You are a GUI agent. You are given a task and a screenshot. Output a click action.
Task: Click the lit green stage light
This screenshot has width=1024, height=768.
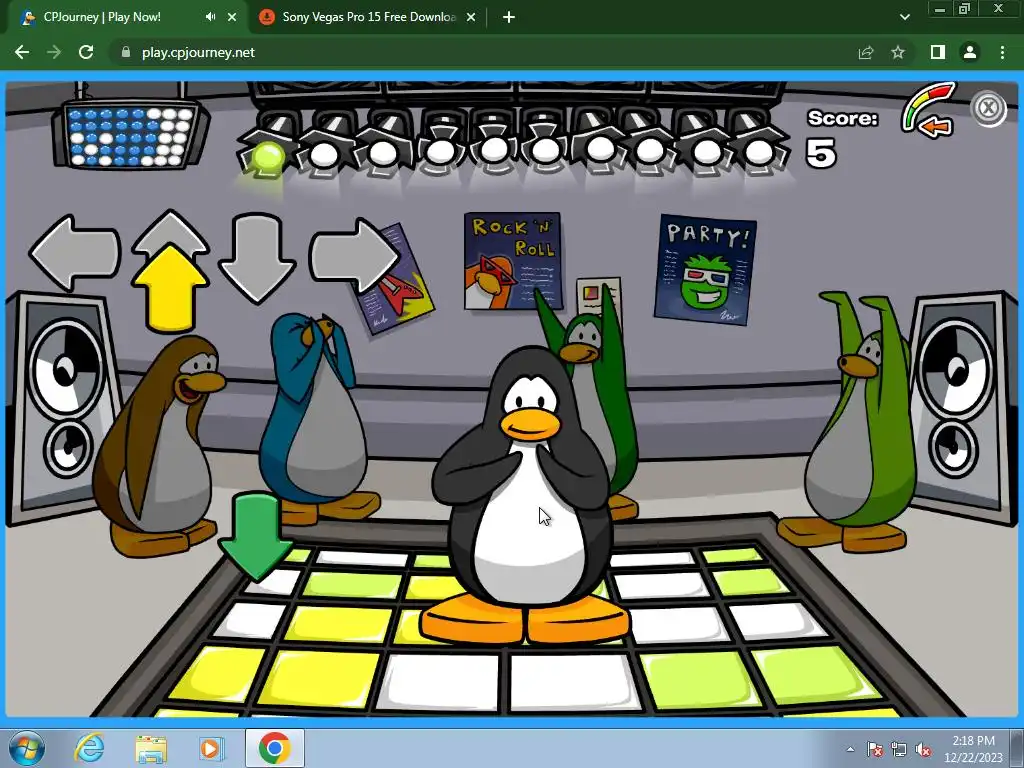click(x=266, y=158)
